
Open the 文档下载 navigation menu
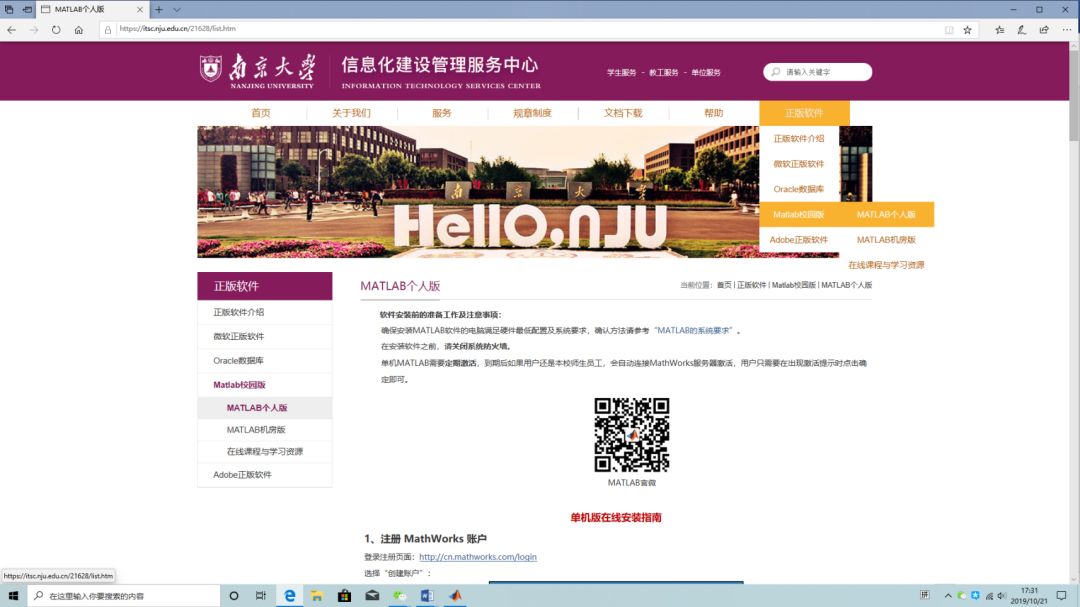coord(623,113)
